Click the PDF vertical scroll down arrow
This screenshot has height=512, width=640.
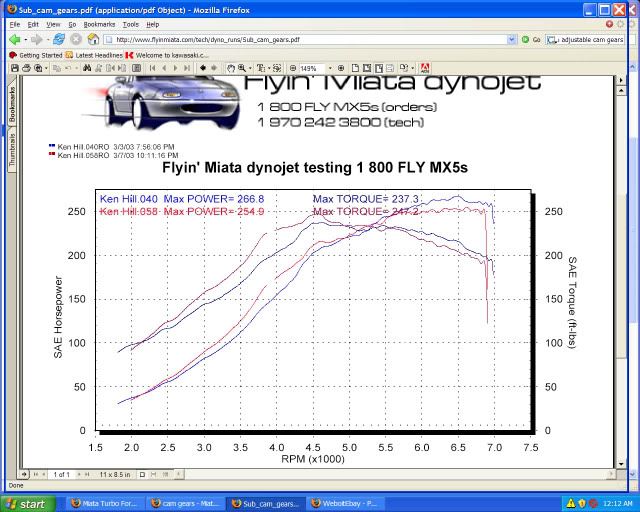(621, 464)
